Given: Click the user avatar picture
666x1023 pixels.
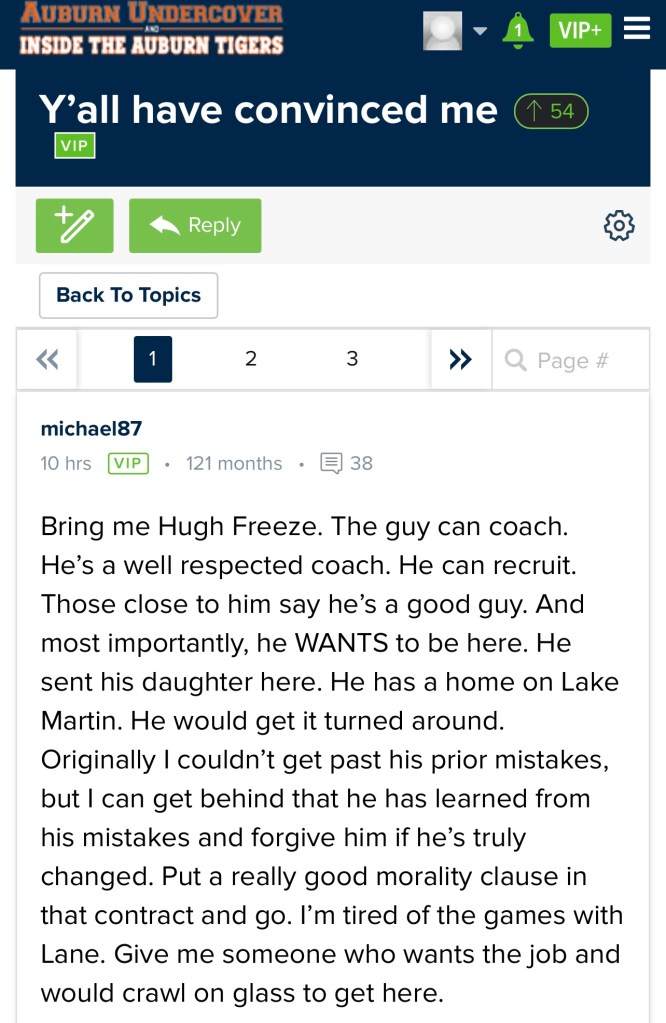Looking at the screenshot, I should (443, 31).
